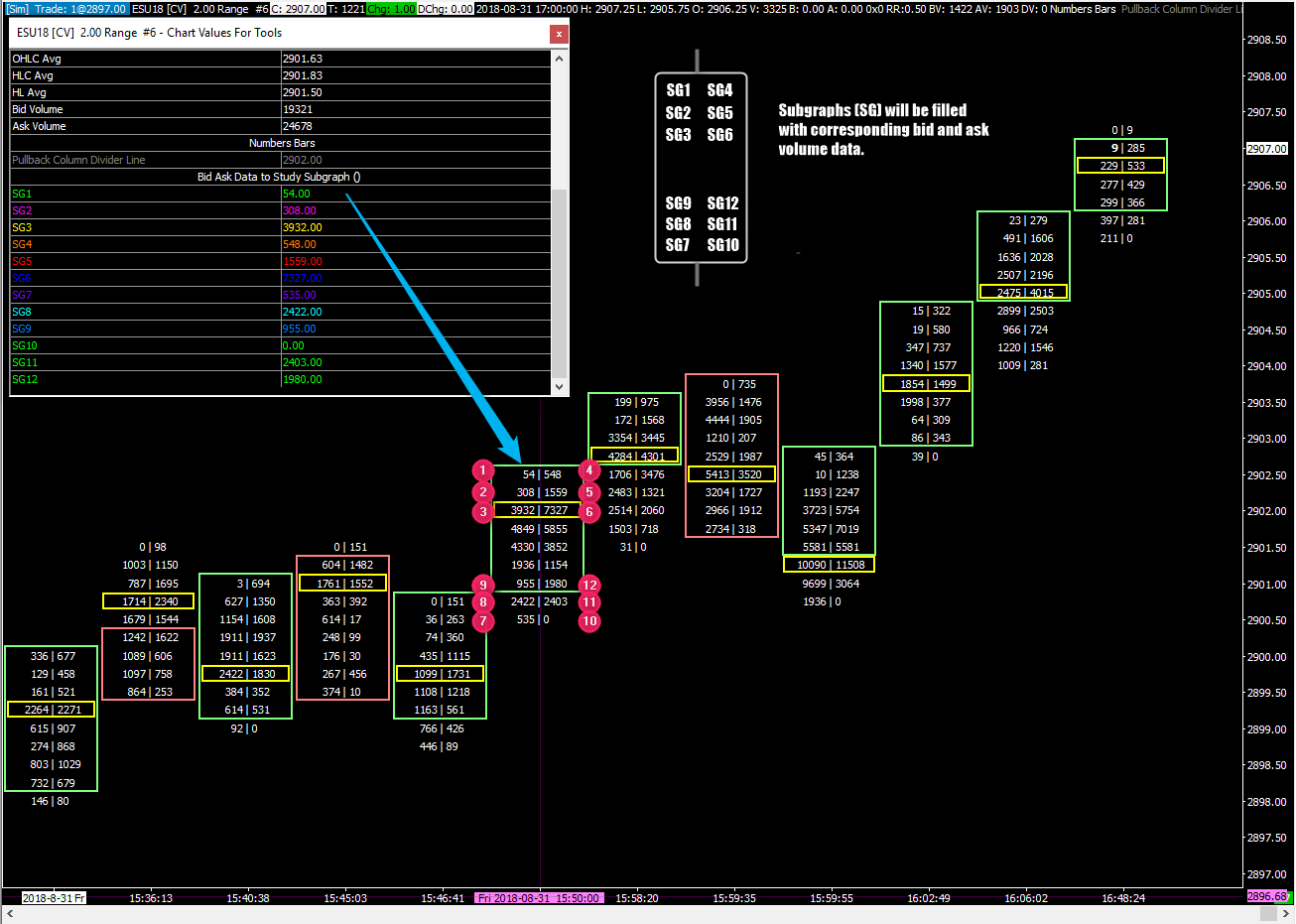Click the Ask Volume value 24678
Screen dimensions: 1296x924
tap(298, 126)
